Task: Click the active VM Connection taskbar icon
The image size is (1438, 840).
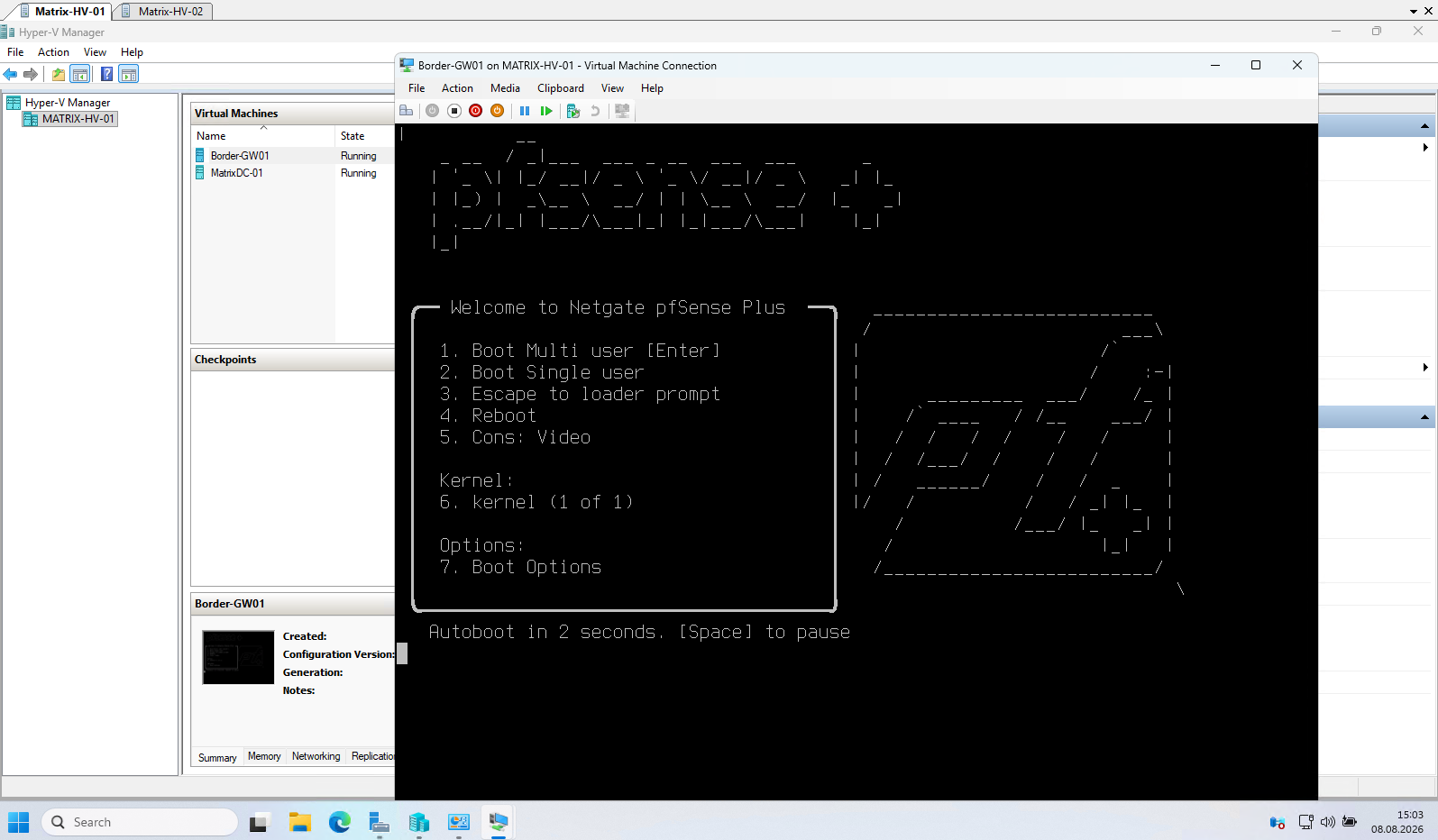Action: tap(499, 822)
